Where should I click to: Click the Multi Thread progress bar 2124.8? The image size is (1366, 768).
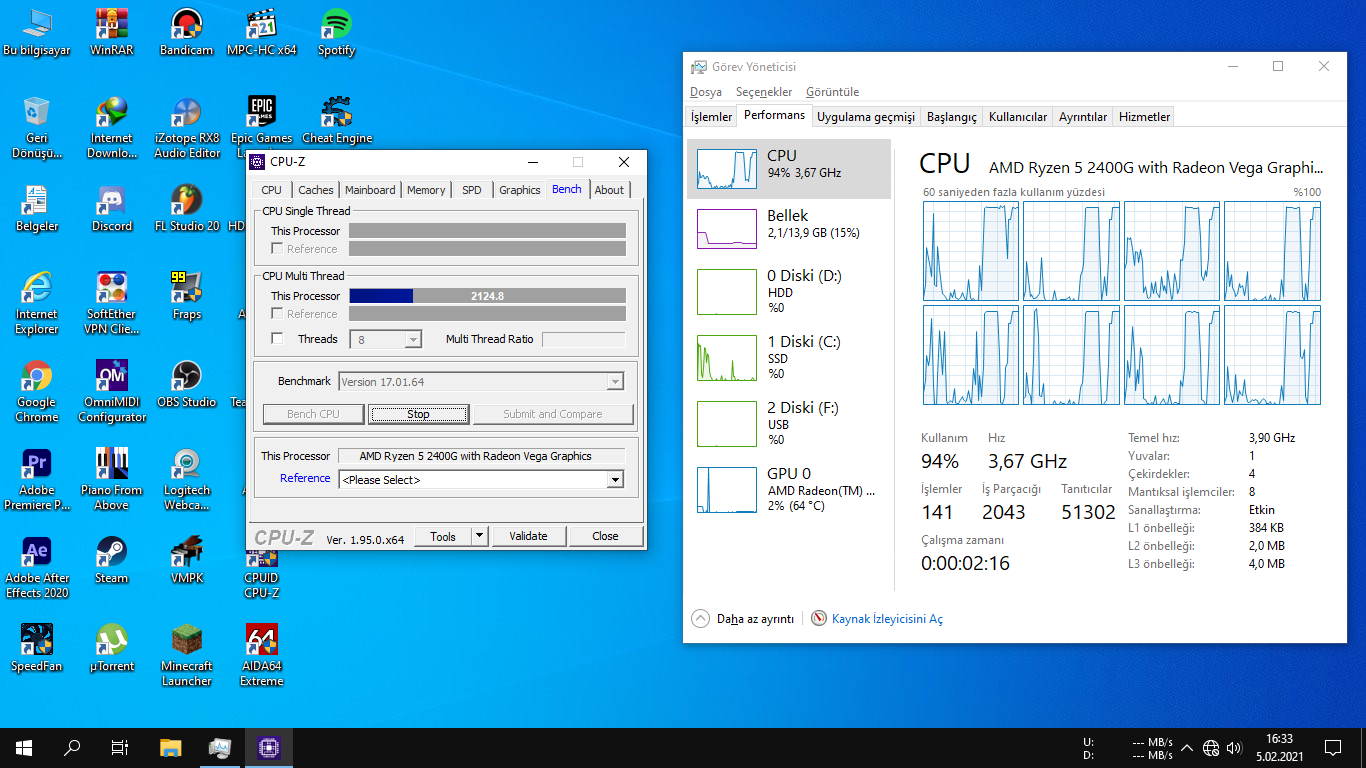tap(487, 296)
